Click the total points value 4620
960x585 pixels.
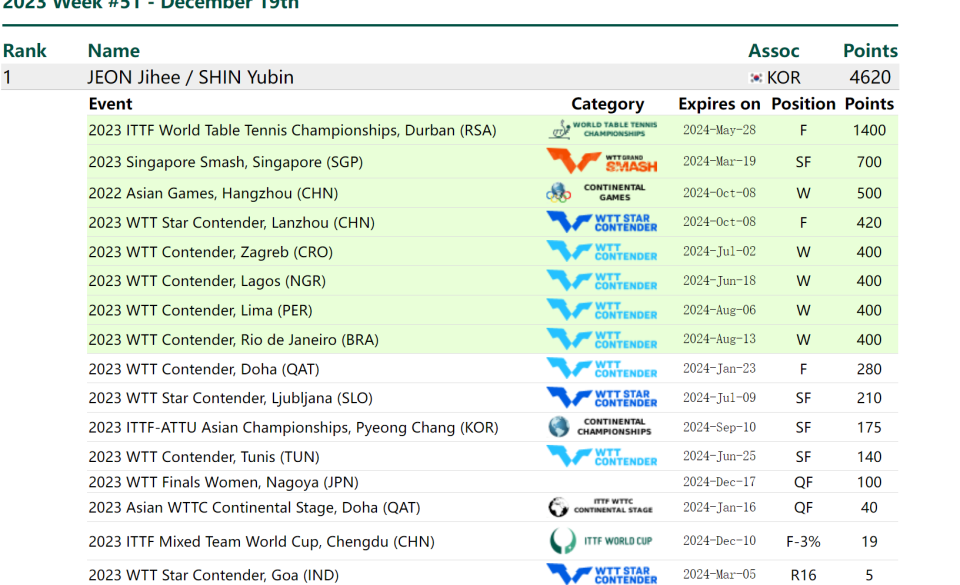(x=870, y=77)
